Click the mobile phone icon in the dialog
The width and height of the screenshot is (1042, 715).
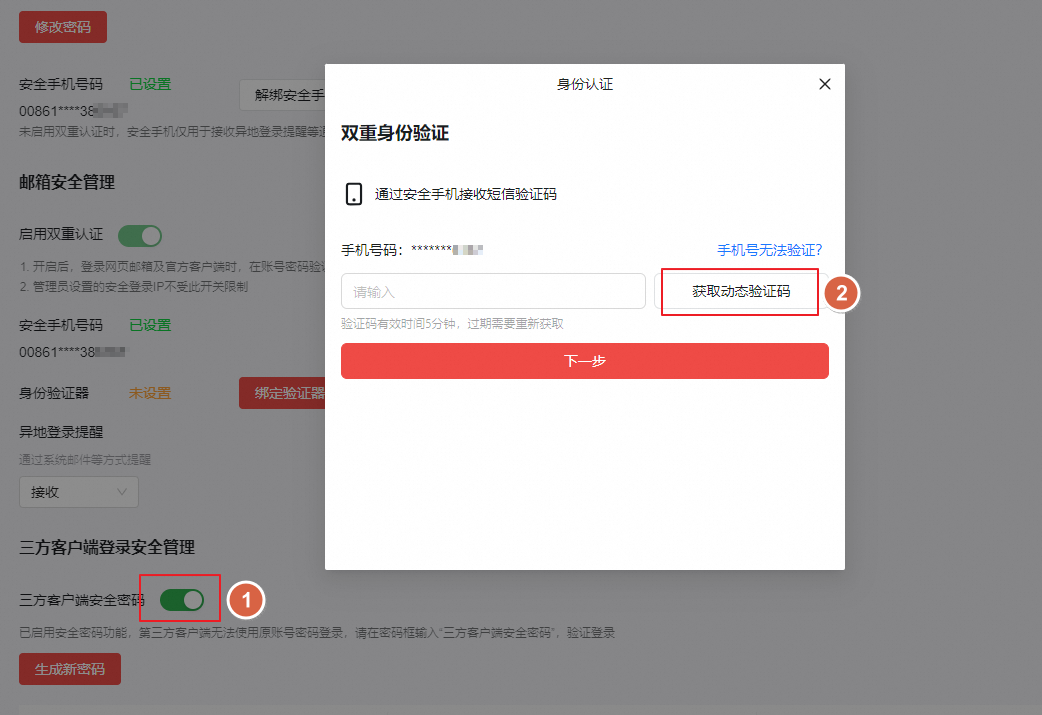tap(354, 195)
